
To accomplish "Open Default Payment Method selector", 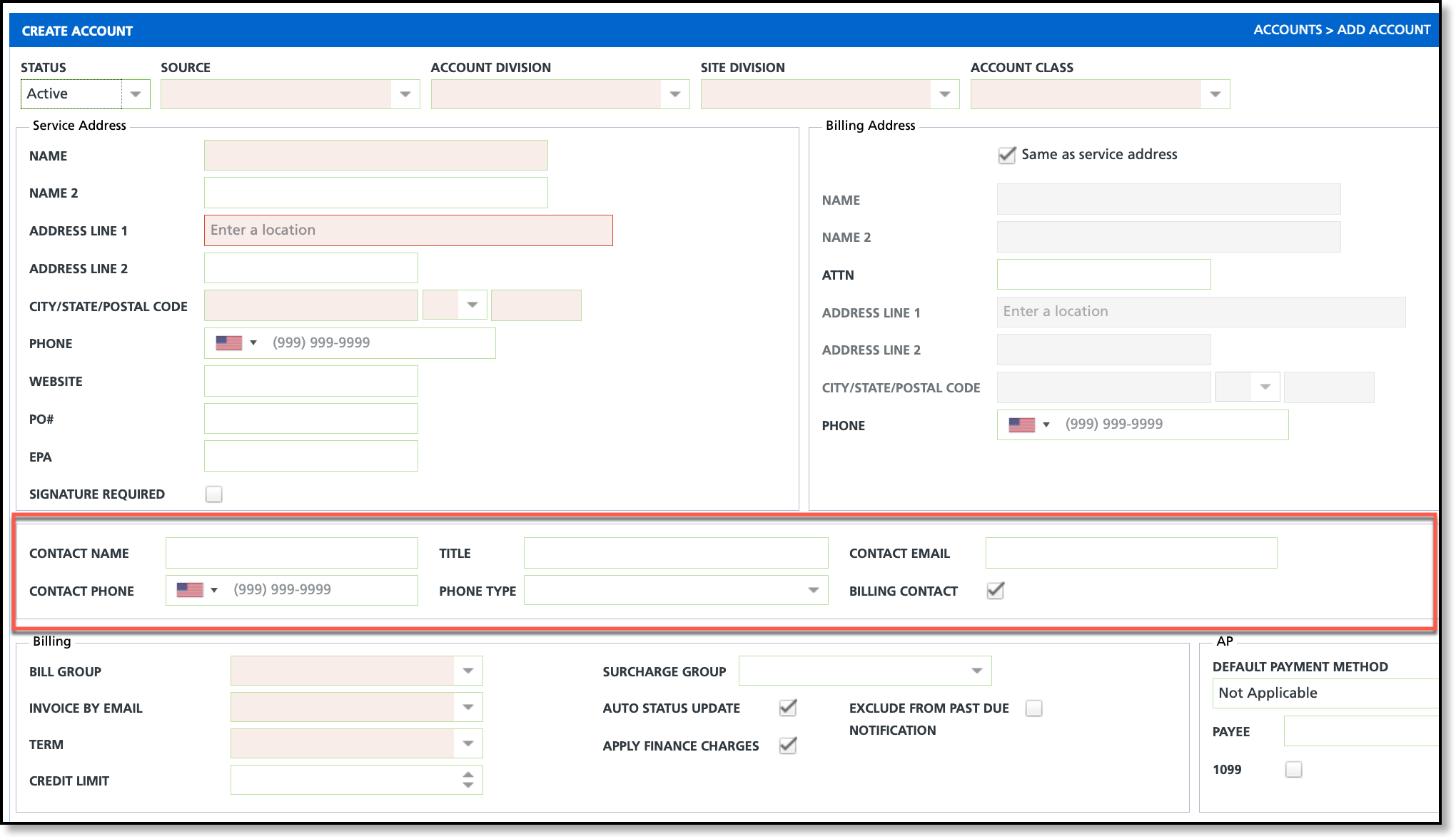I will (1325, 693).
